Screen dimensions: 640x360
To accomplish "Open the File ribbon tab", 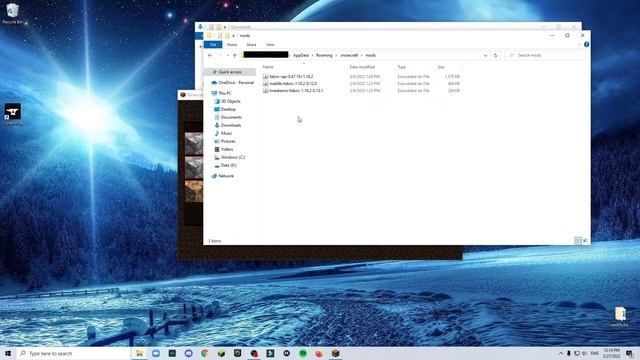I will 213,44.
